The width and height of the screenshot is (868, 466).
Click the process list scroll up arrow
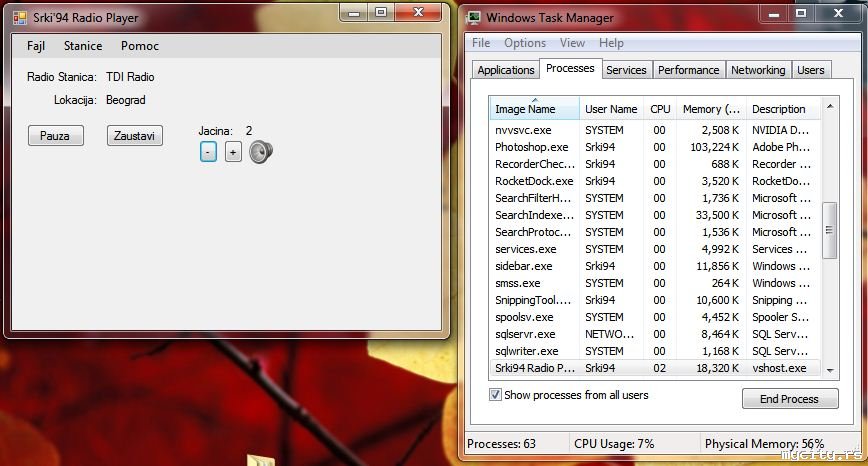coord(830,106)
